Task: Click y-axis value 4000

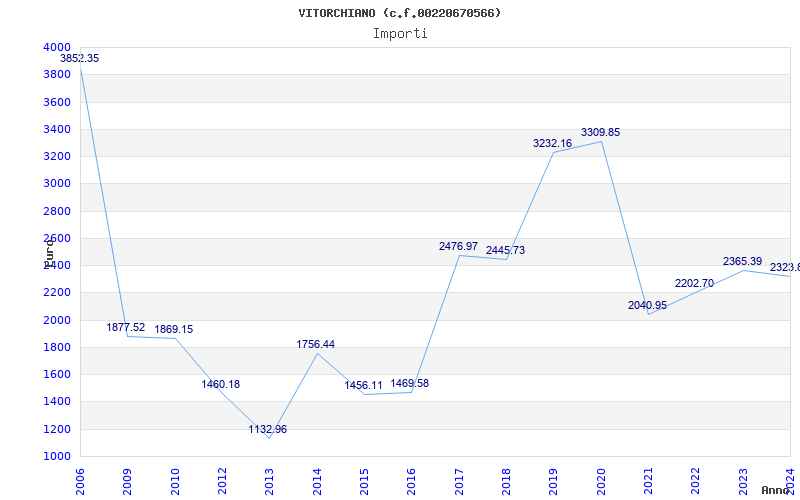Action: point(57,47)
